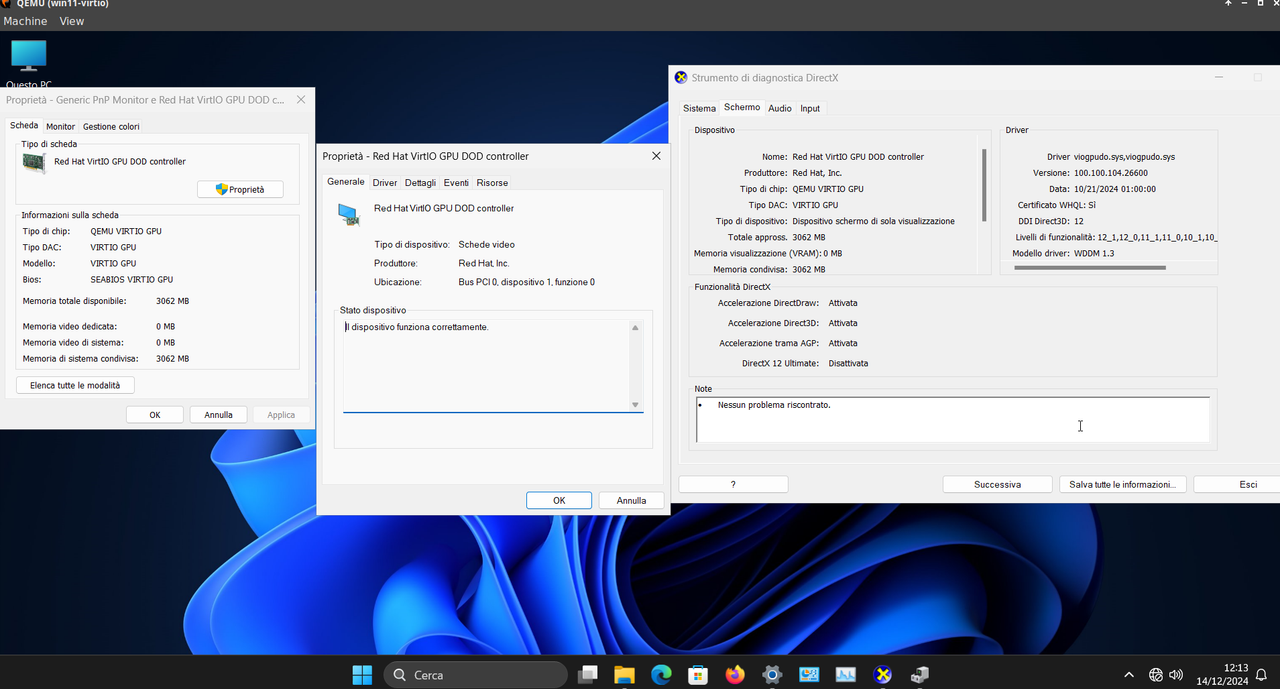This screenshot has width=1280, height=689.
Task: Click Elenca tutte le modalità button
Action: pyautogui.click(x=75, y=385)
